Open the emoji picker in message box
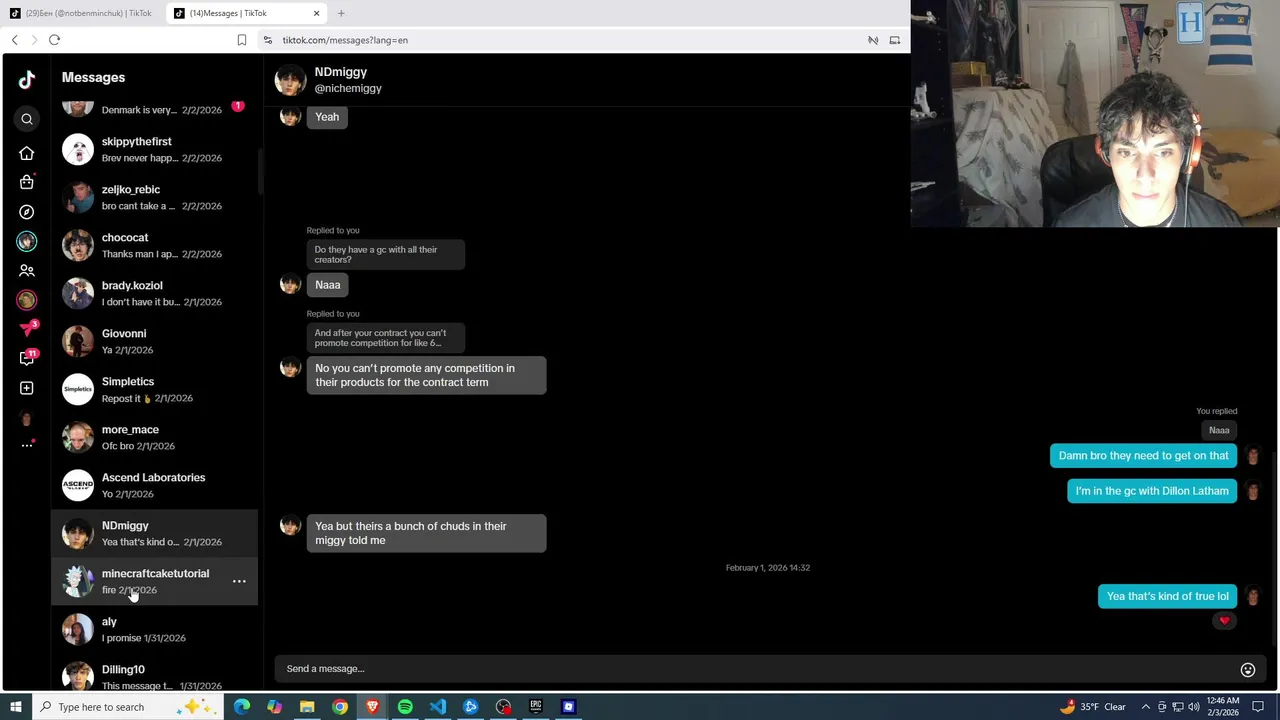This screenshot has width=1280, height=720. [1248, 670]
